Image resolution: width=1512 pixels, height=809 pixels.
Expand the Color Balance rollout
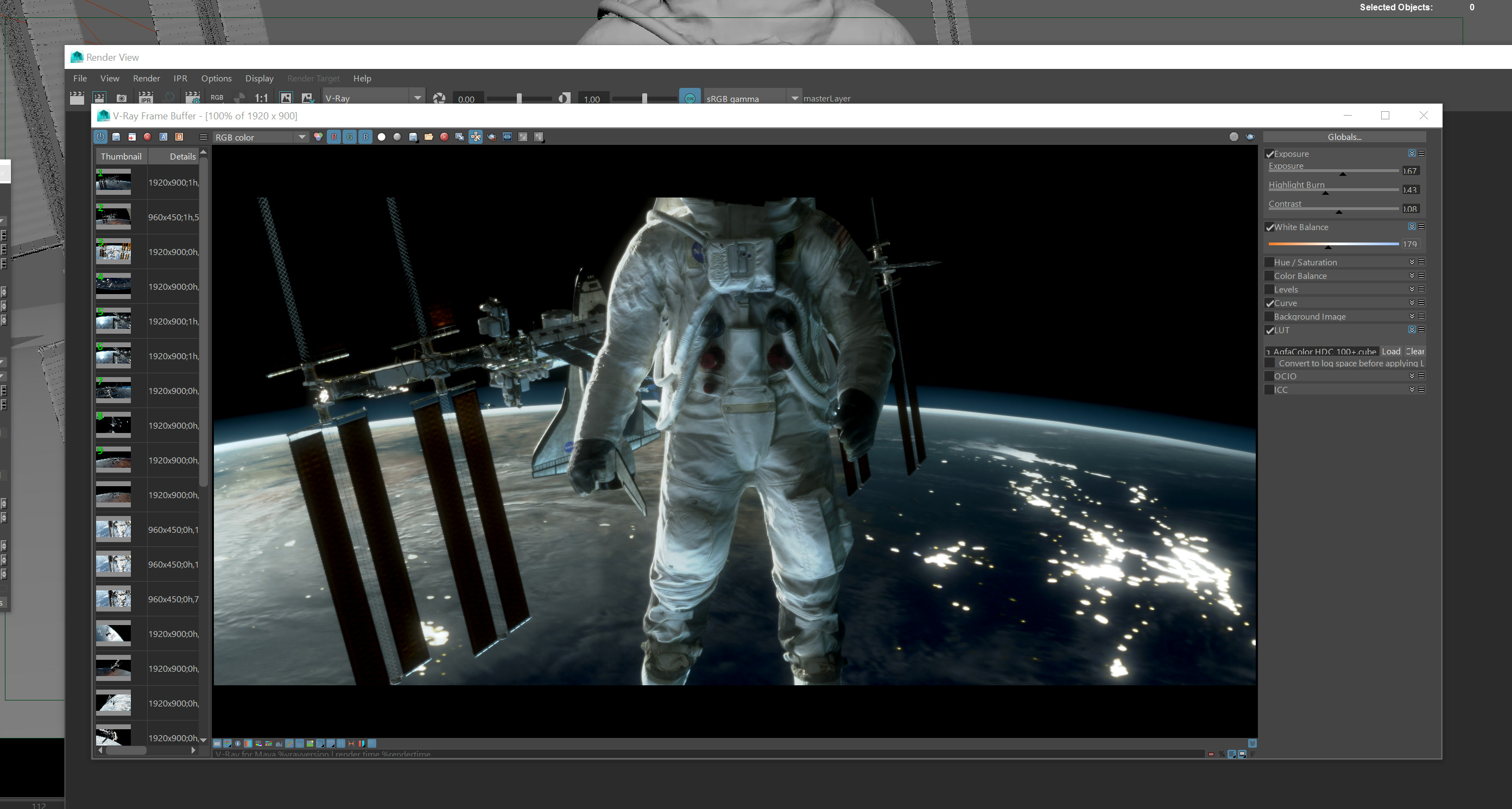coord(1412,275)
